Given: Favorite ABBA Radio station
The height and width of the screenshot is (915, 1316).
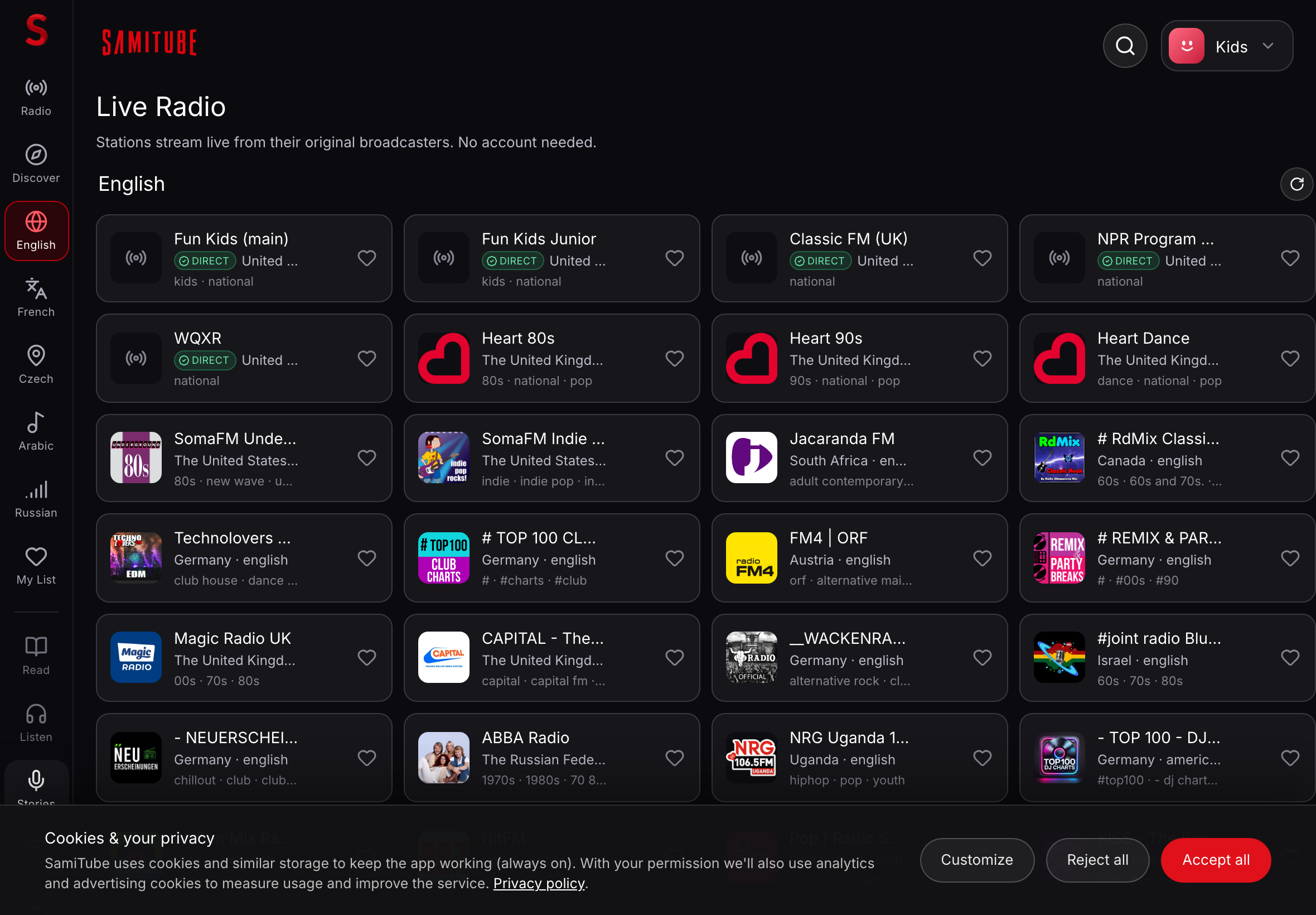Looking at the screenshot, I should coord(674,757).
